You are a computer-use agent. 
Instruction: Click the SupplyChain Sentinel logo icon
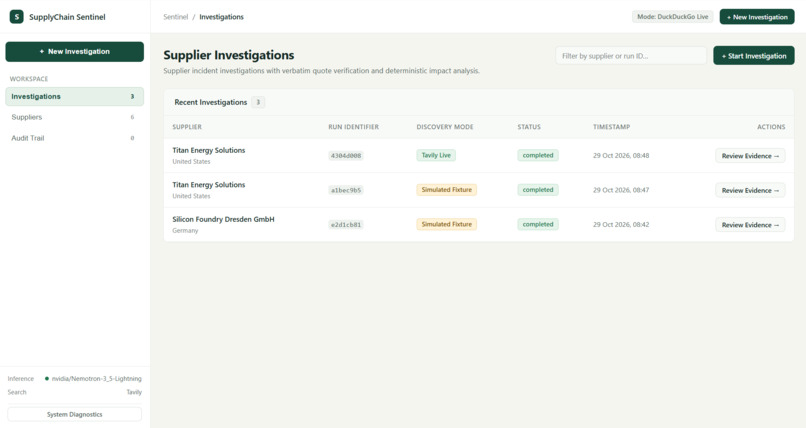tap(16, 16)
